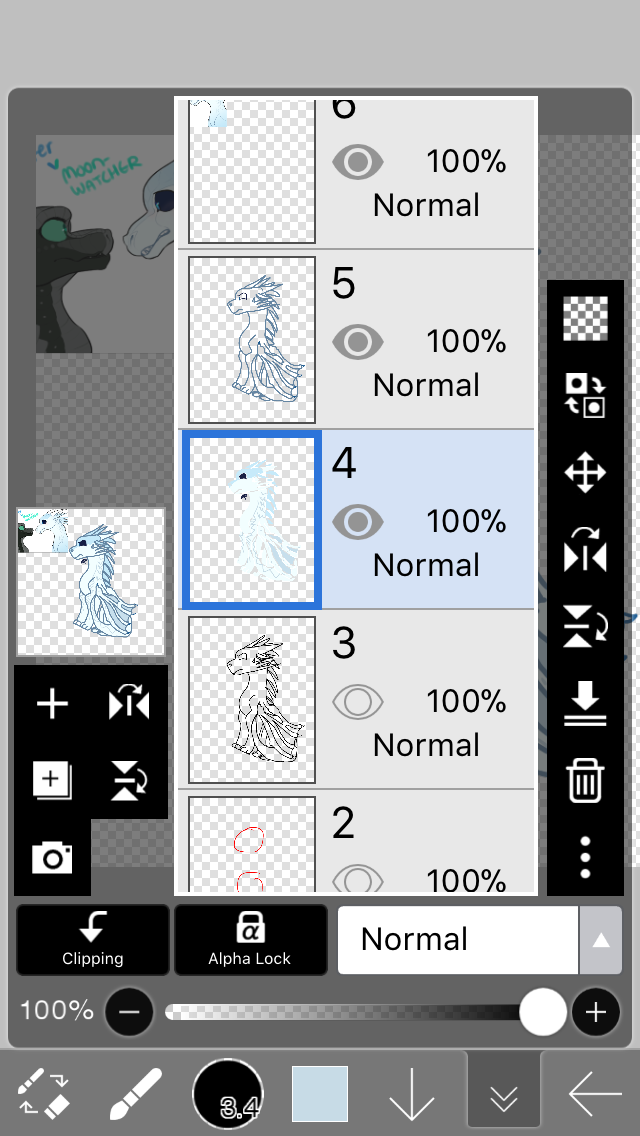Select the move transform arrows icon
Image resolution: width=640 pixels, height=1136 pixels.
click(585, 473)
